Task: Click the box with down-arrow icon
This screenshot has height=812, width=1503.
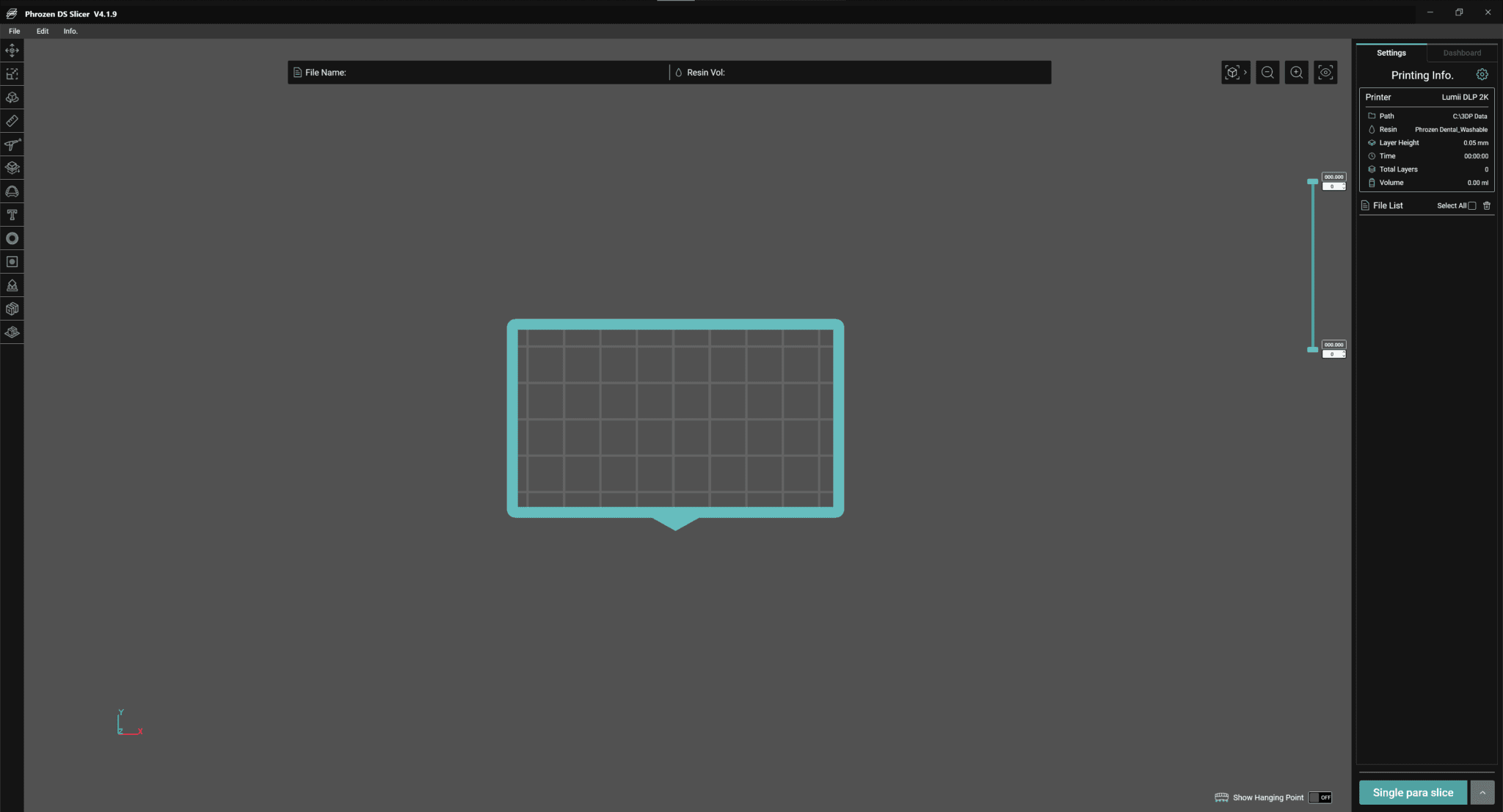Action: [12, 168]
